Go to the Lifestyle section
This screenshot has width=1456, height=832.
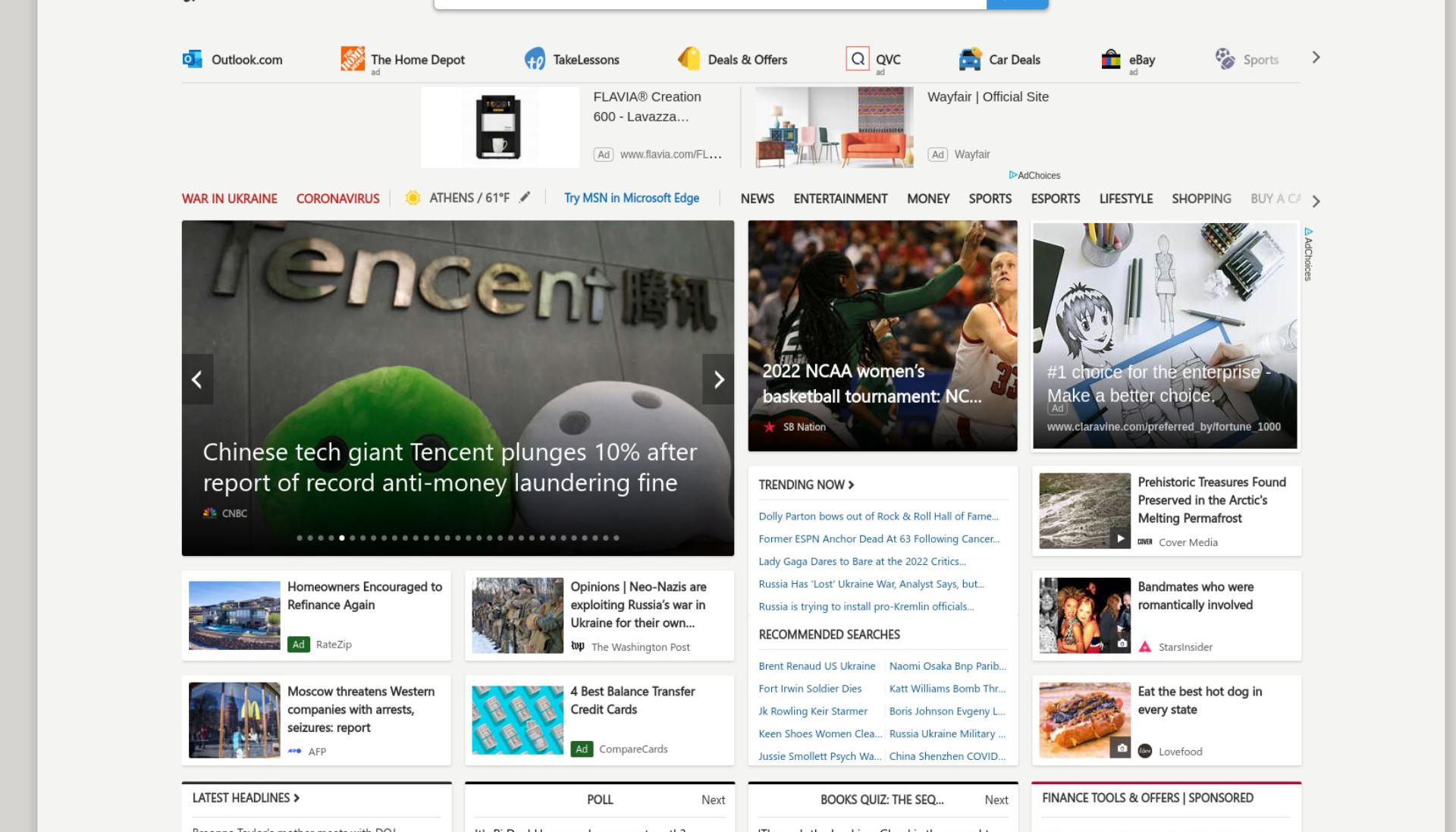click(1125, 199)
